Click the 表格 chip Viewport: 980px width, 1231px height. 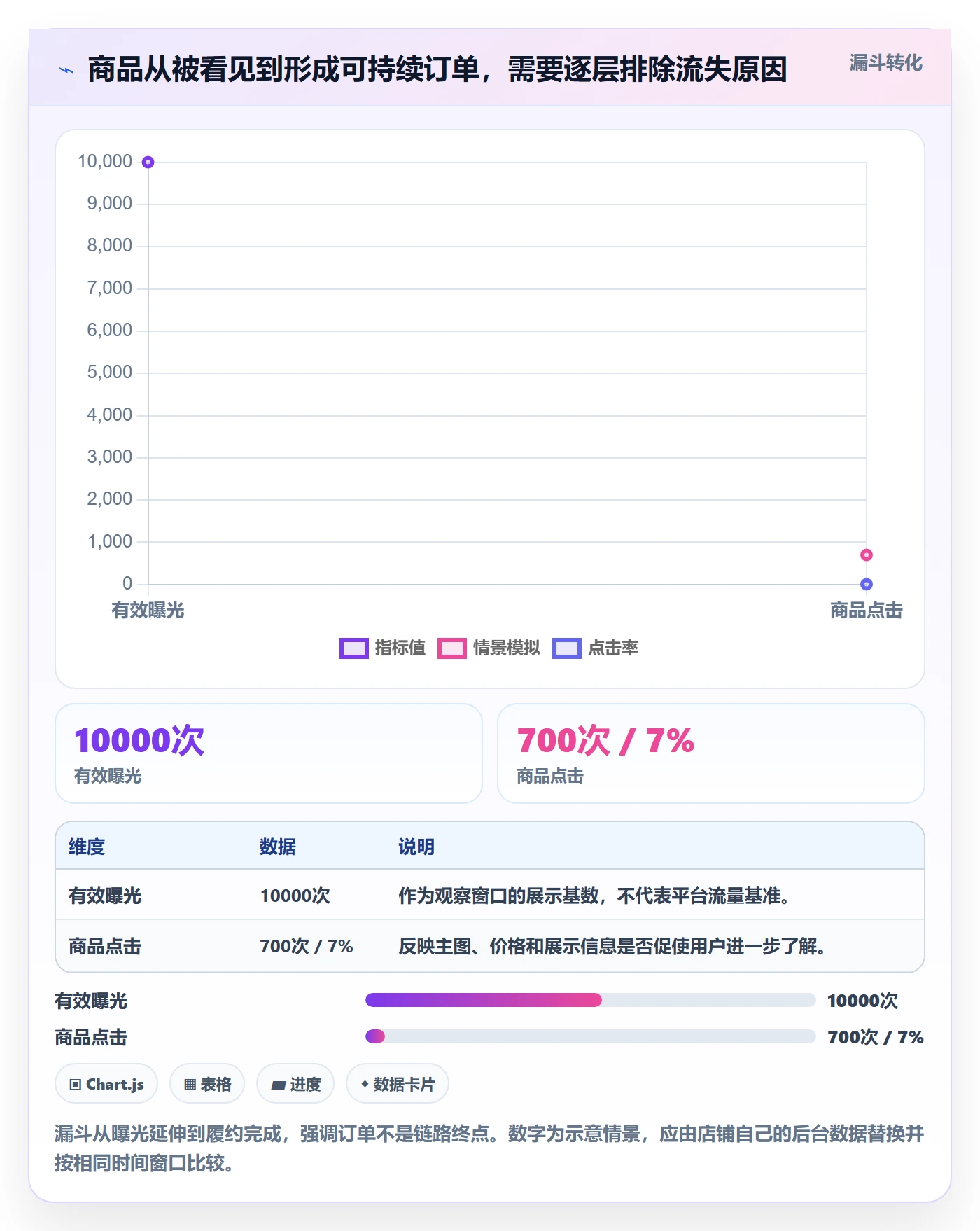[207, 1084]
